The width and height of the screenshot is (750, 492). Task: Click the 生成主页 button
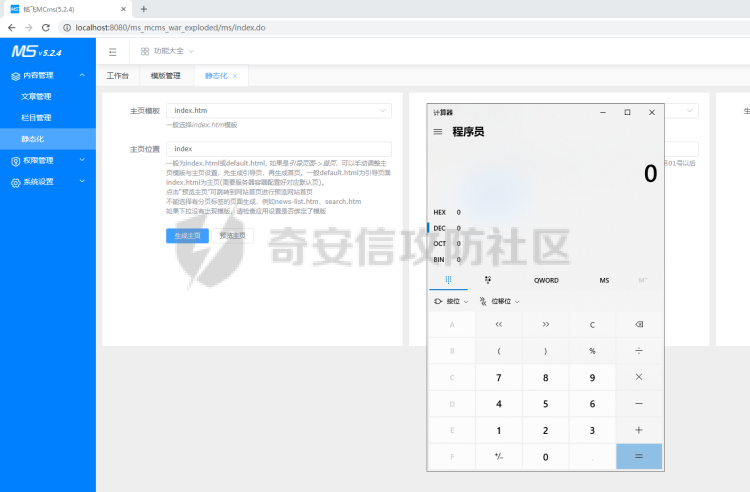(187, 236)
